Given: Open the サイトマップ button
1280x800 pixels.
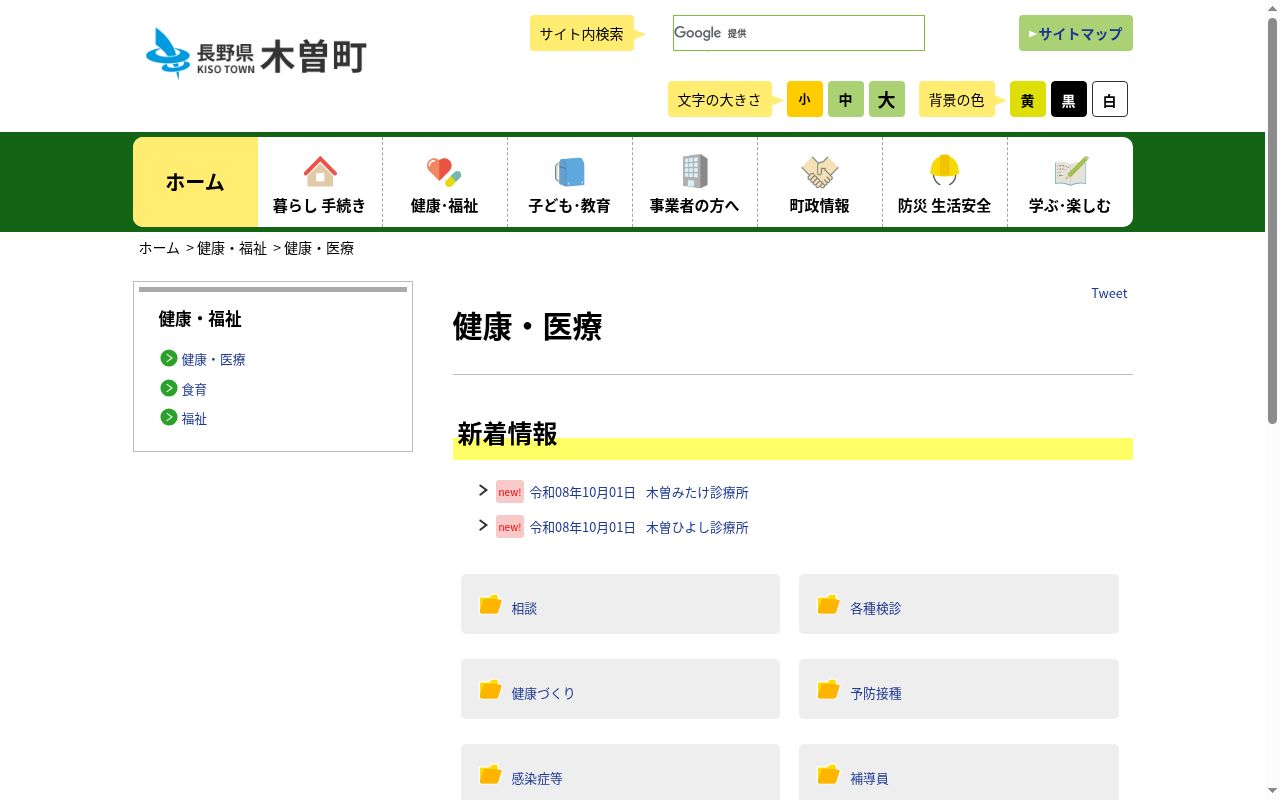Looking at the screenshot, I should click(x=1076, y=33).
